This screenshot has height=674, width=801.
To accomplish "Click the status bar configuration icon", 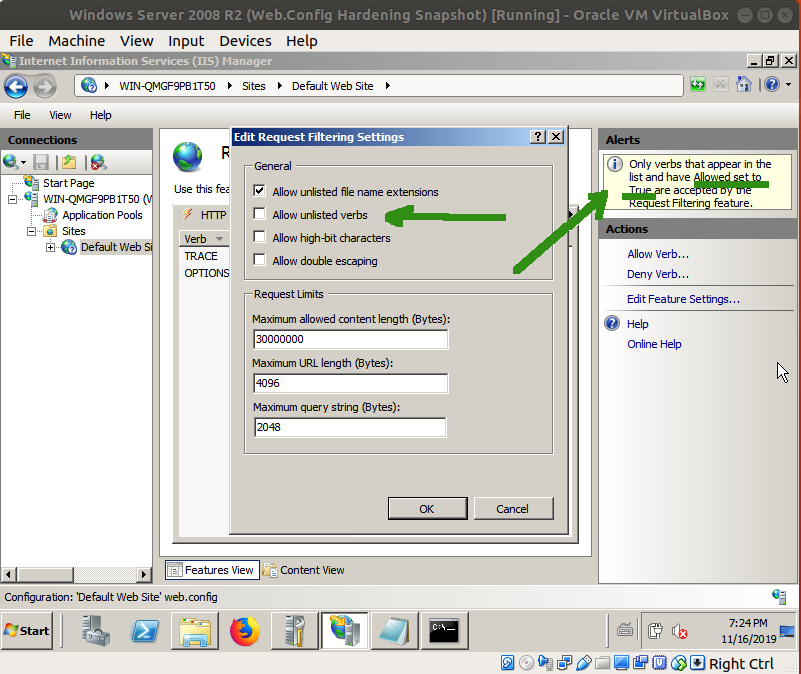I will pos(779,596).
